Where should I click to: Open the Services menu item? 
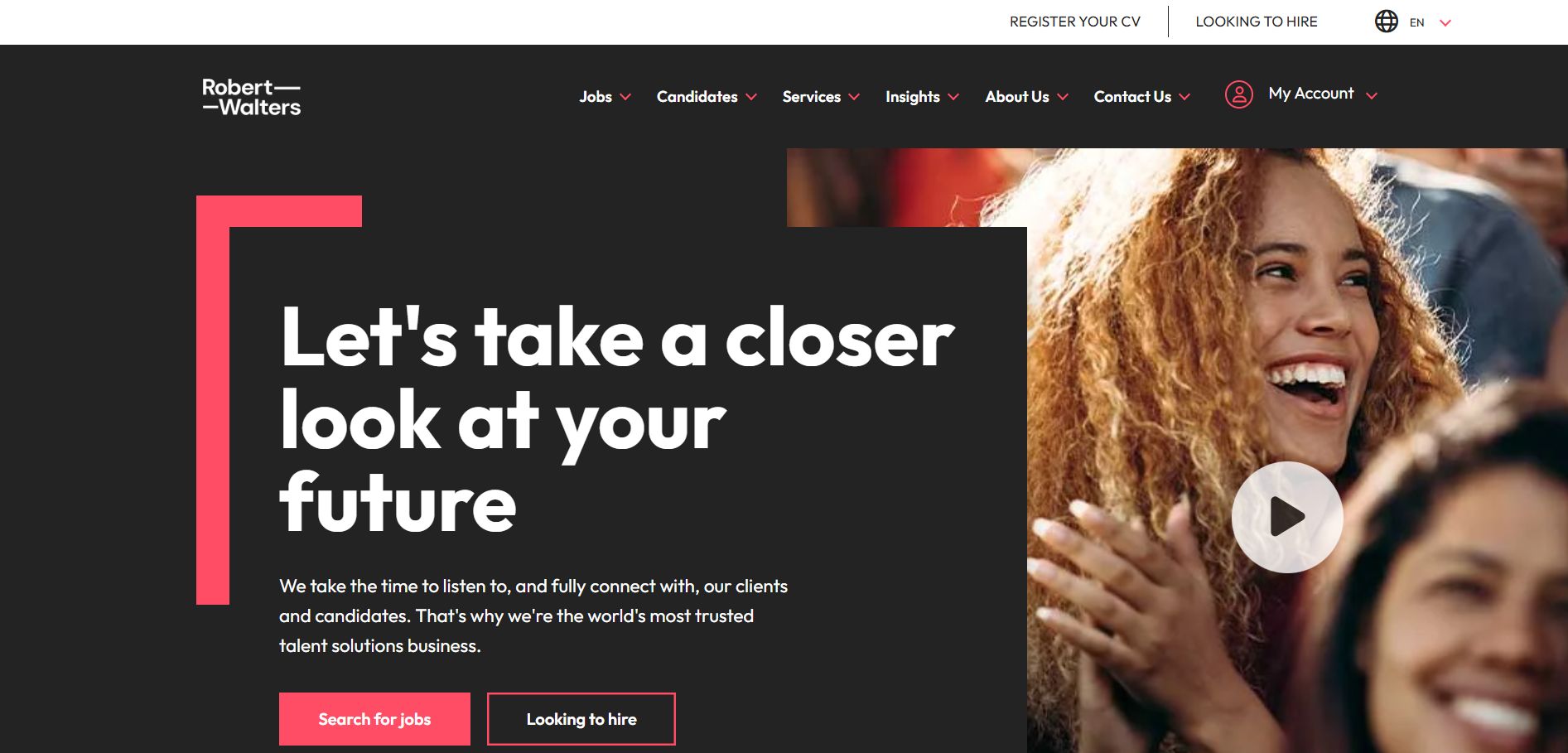(812, 97)
